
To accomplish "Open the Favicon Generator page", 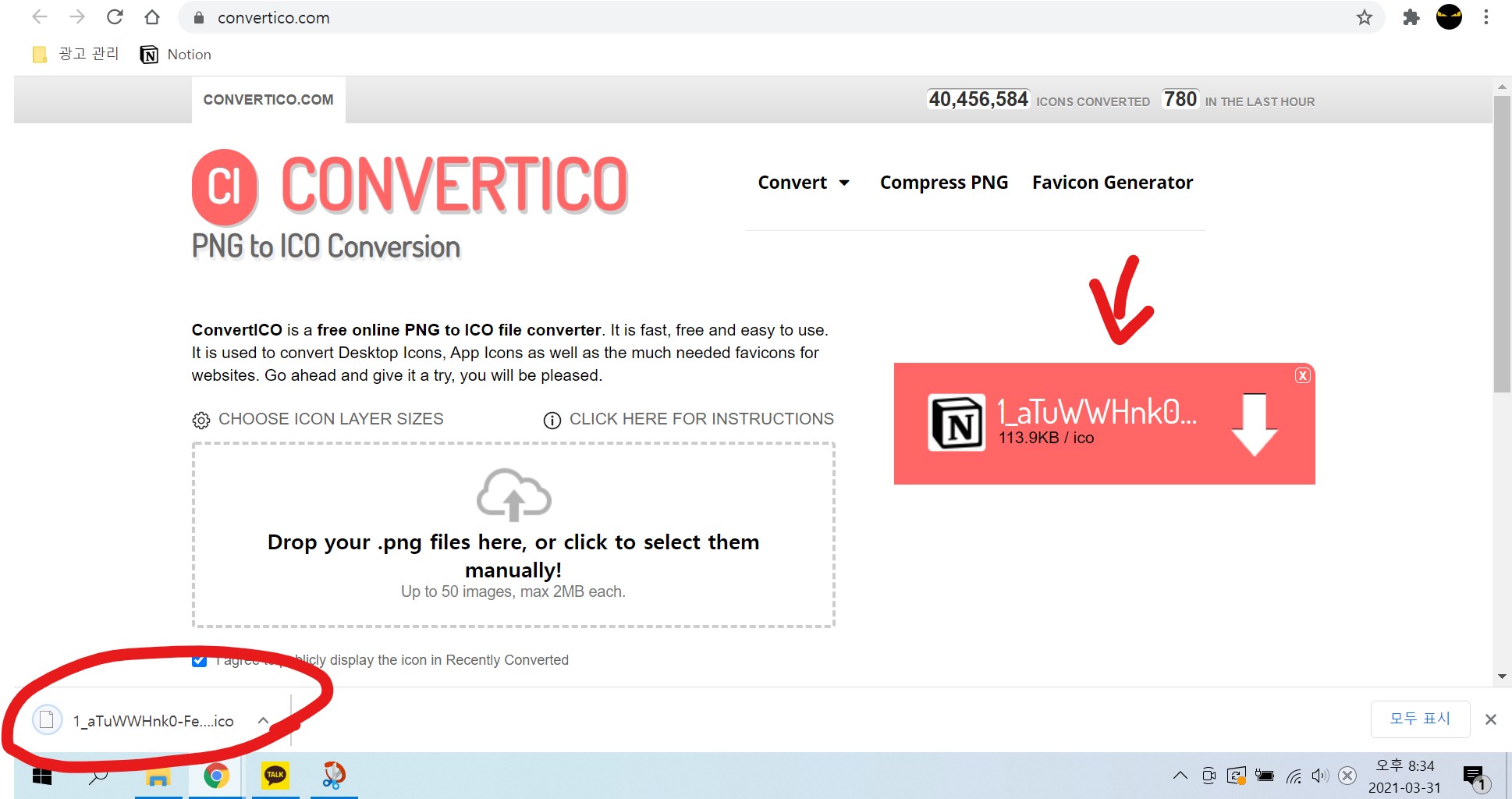I will [1113, 183].
